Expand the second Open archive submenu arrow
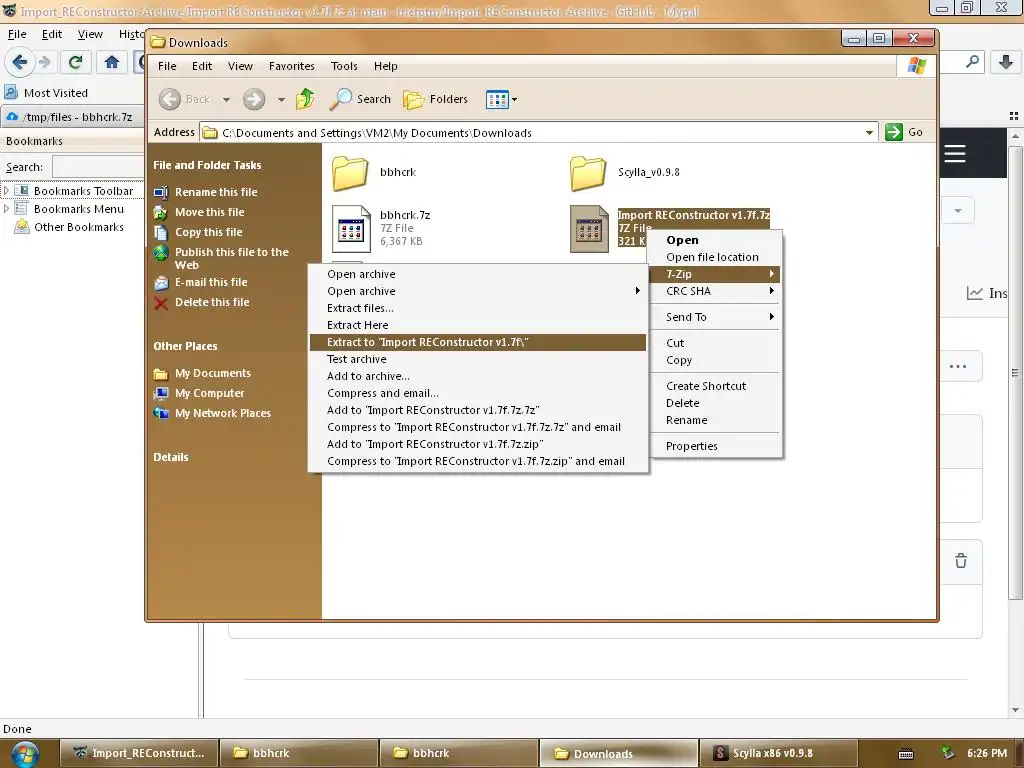Screen dimensions: 1024x768 point(637,291)
